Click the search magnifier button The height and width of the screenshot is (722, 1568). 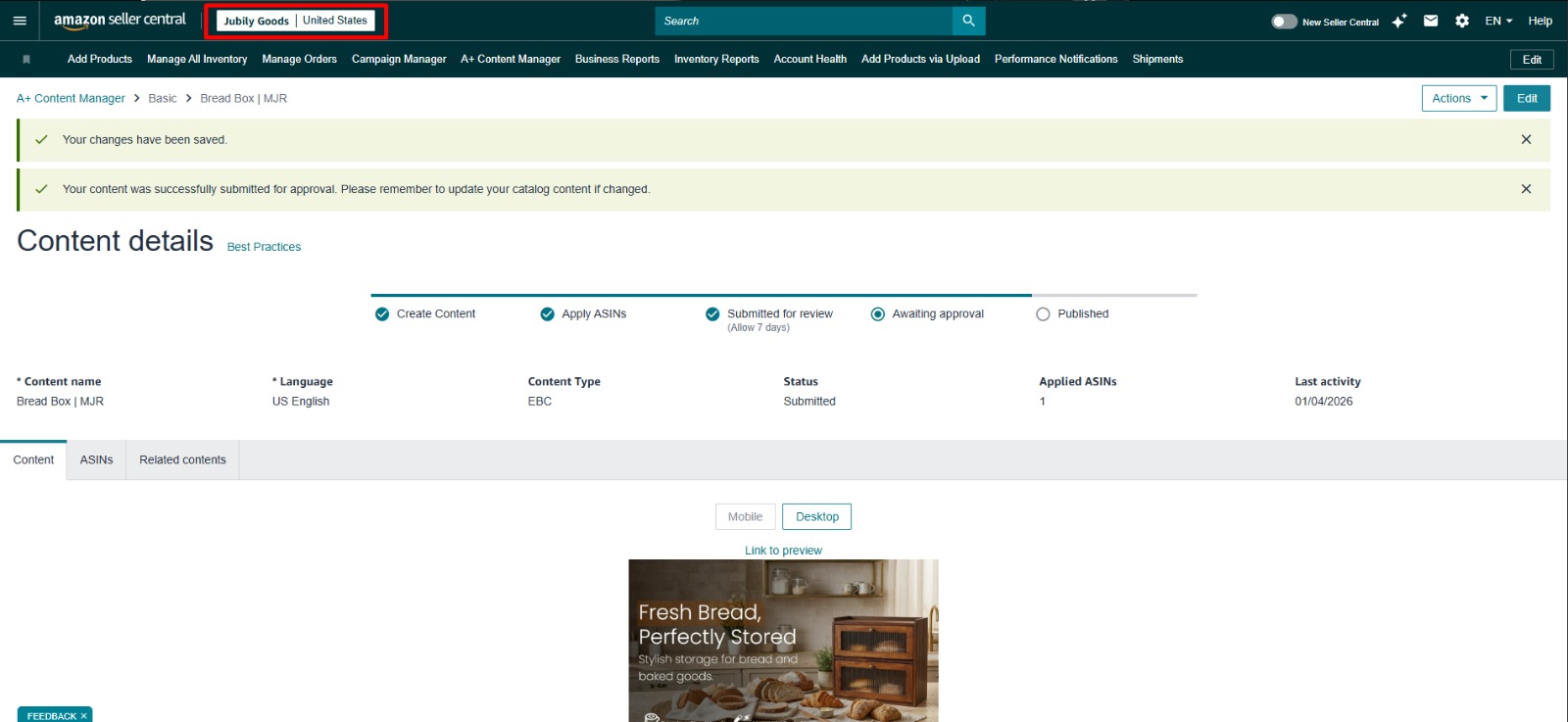tap(968, 21)
